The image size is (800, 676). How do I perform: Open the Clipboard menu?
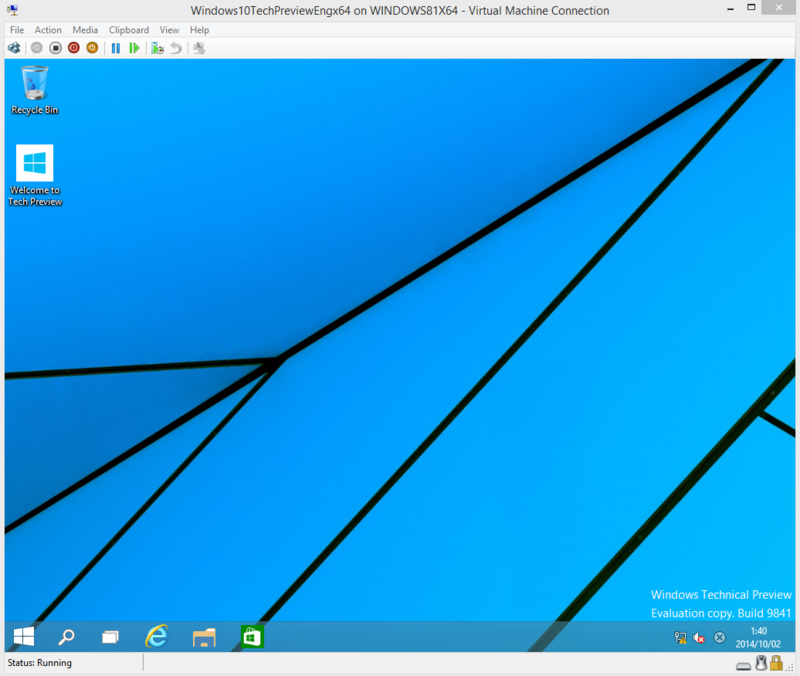click(x=129, y=30)
